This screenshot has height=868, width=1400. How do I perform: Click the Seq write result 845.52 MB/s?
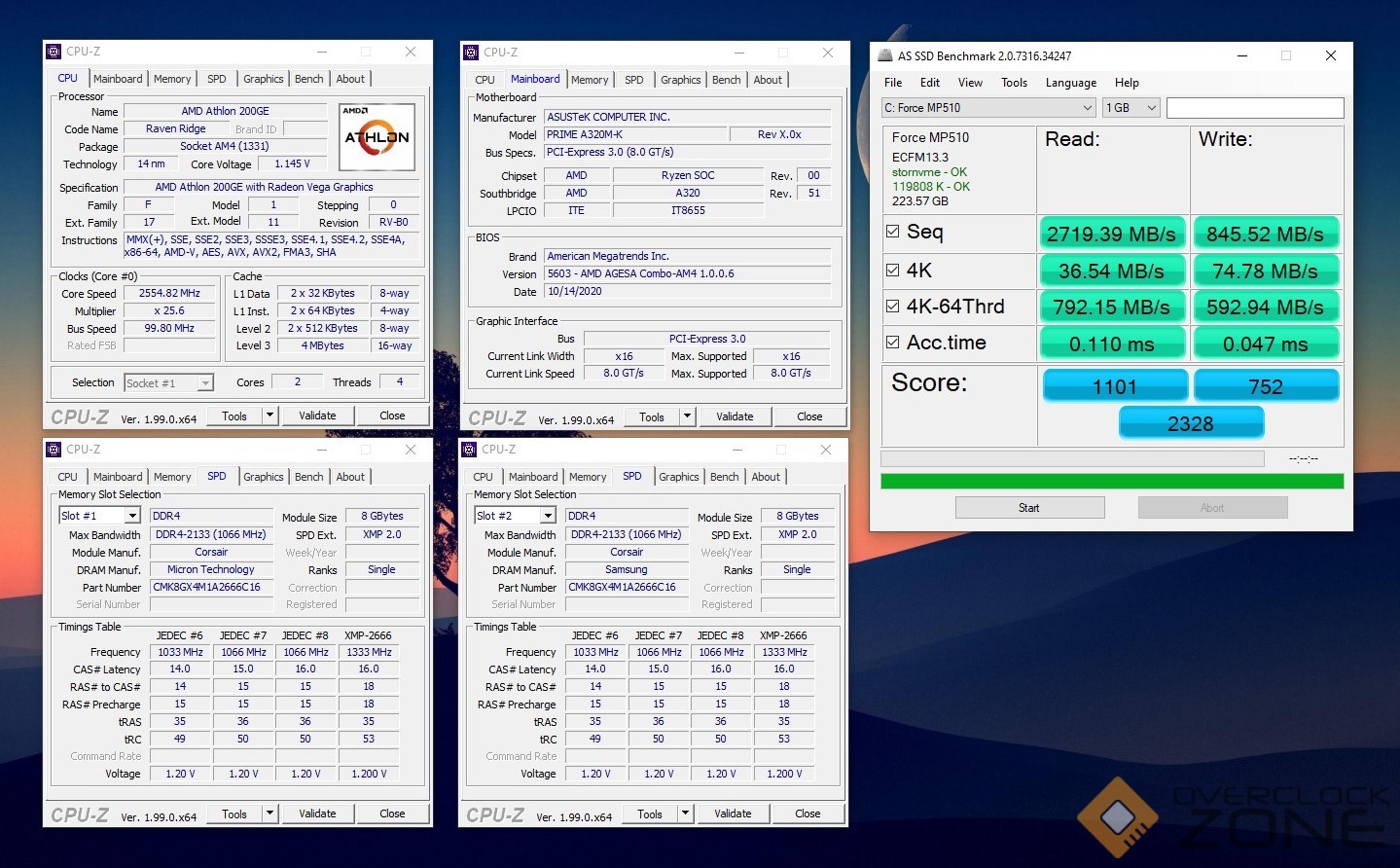[1265, 234]
